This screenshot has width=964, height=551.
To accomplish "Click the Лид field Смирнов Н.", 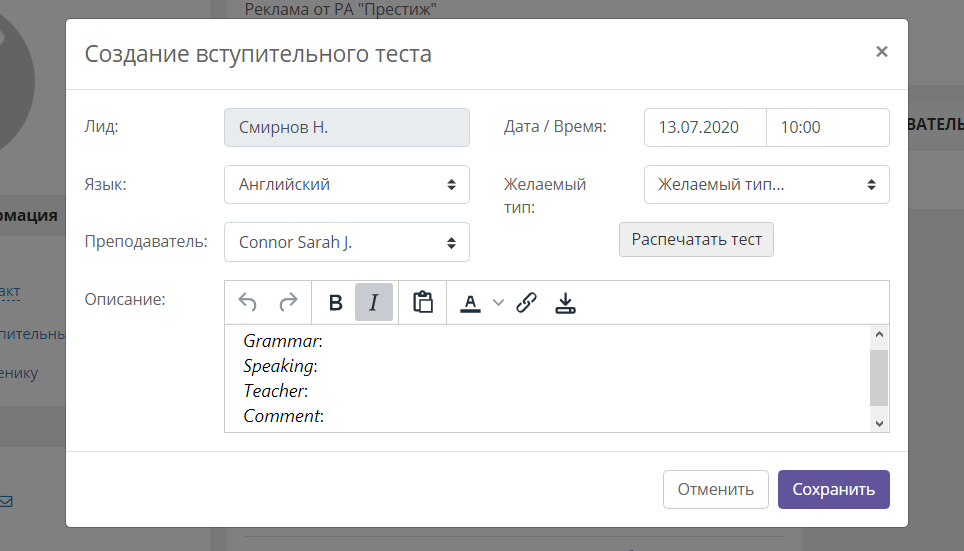I will (x=347, y=127).
